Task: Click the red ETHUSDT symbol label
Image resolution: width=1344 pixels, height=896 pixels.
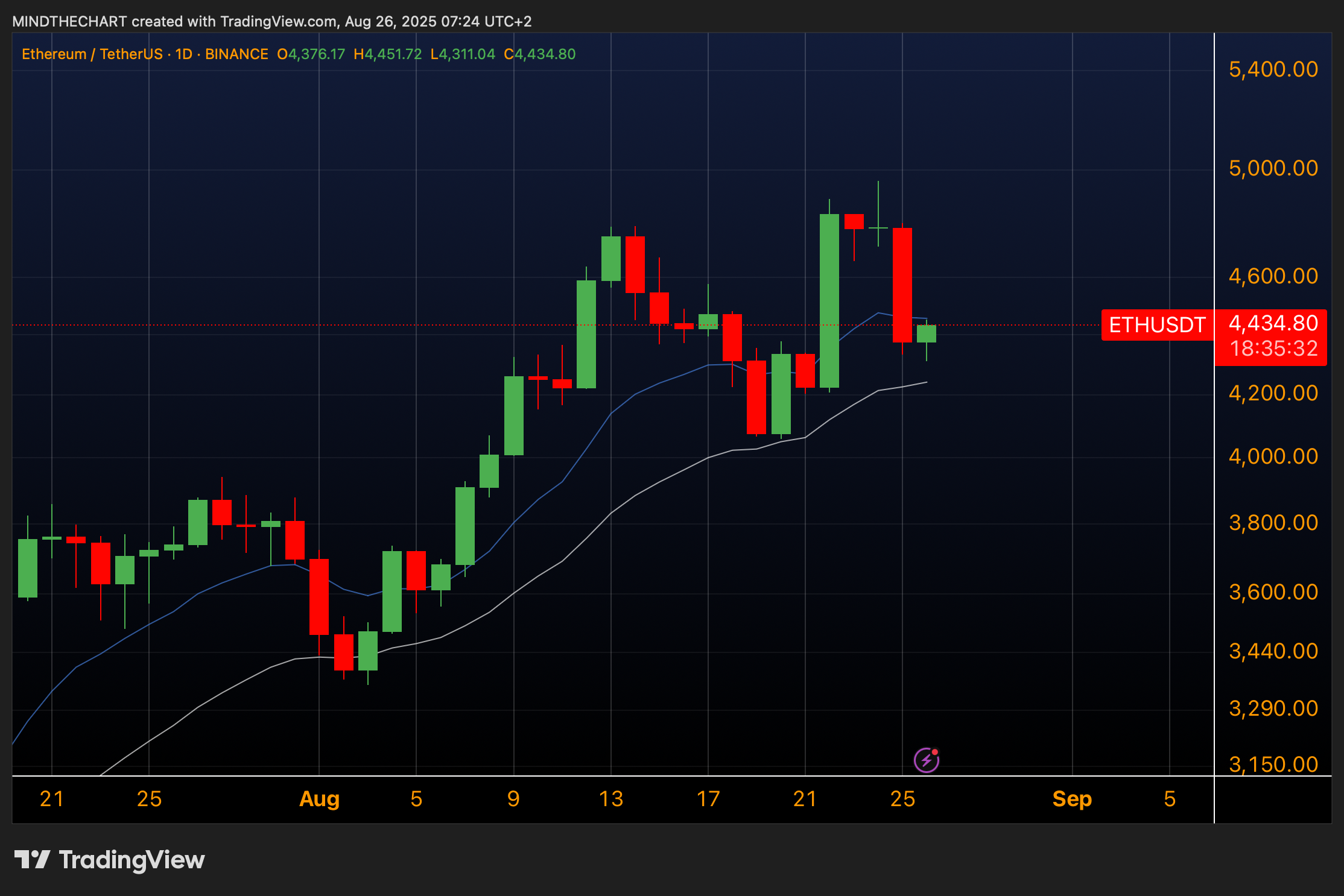Action: tap(1156, 325)
